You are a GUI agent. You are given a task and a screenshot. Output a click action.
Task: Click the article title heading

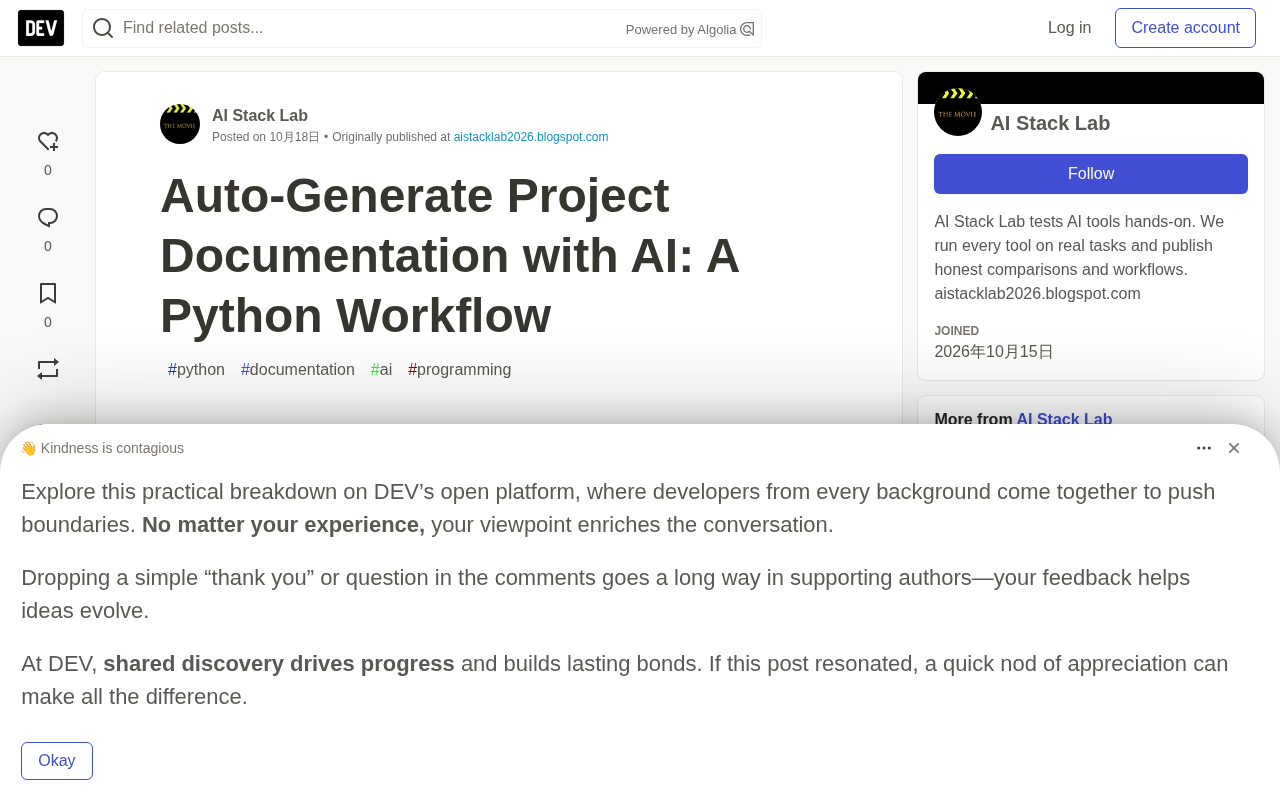[x=450, y=256]
